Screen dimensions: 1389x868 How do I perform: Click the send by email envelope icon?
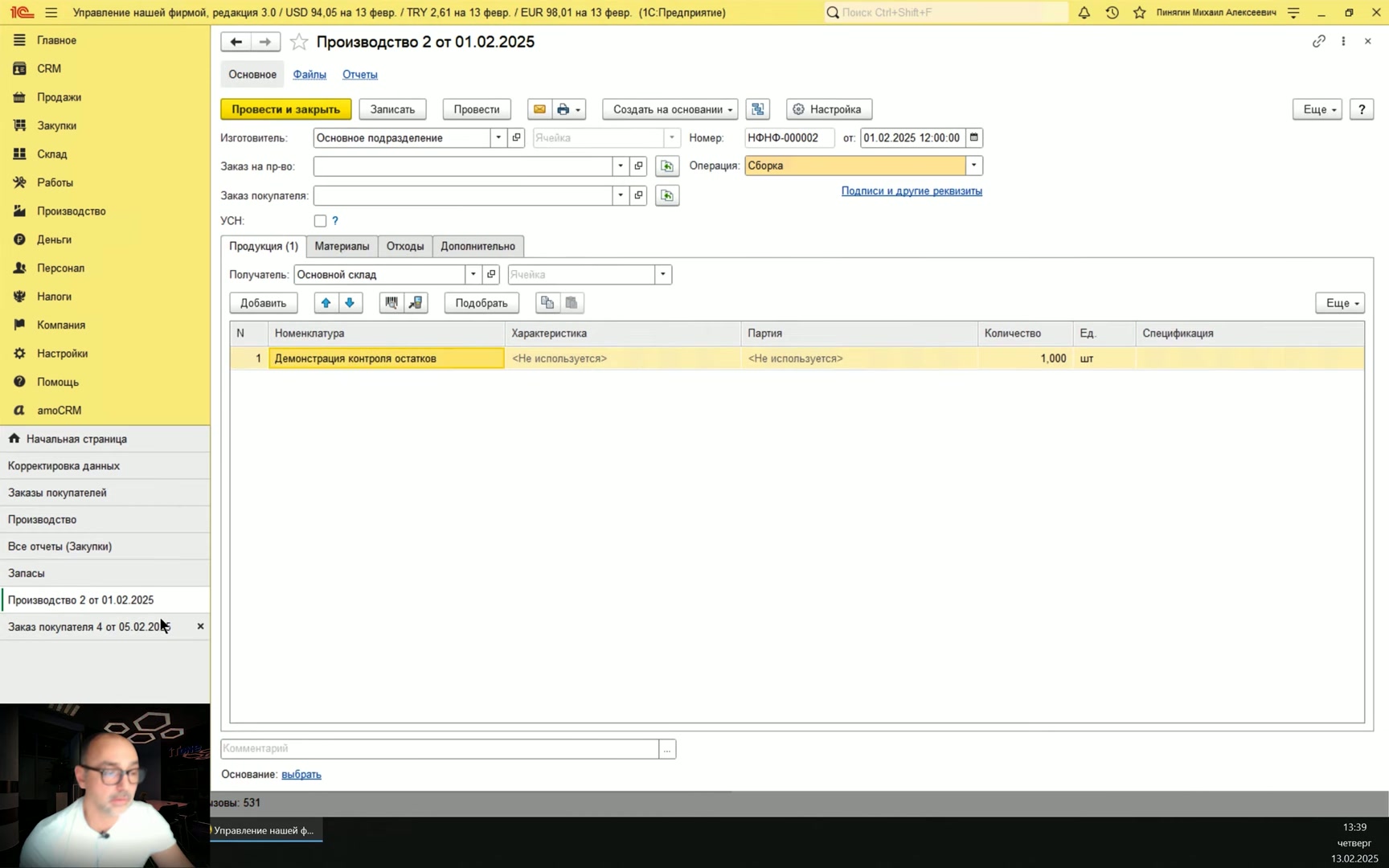pos(539,109)
